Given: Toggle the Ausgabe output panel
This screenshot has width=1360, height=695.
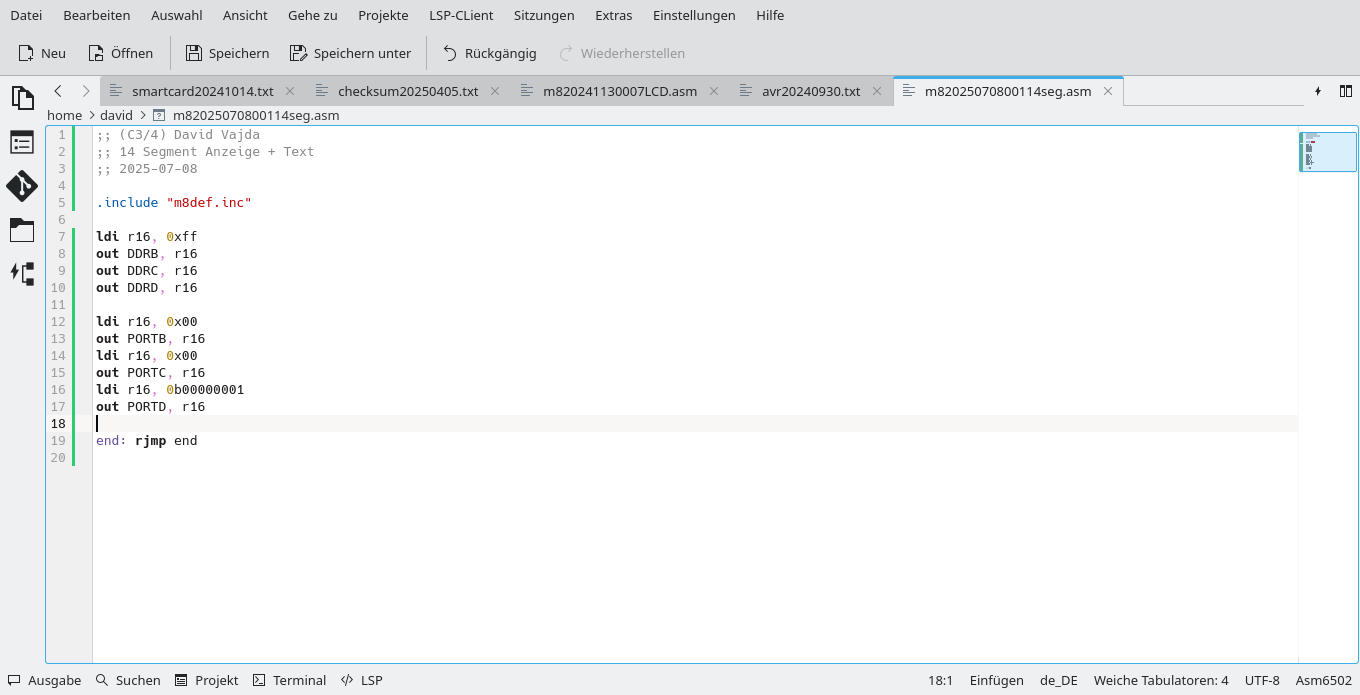Looking at the screenshot, I should (x=45, y=680).
